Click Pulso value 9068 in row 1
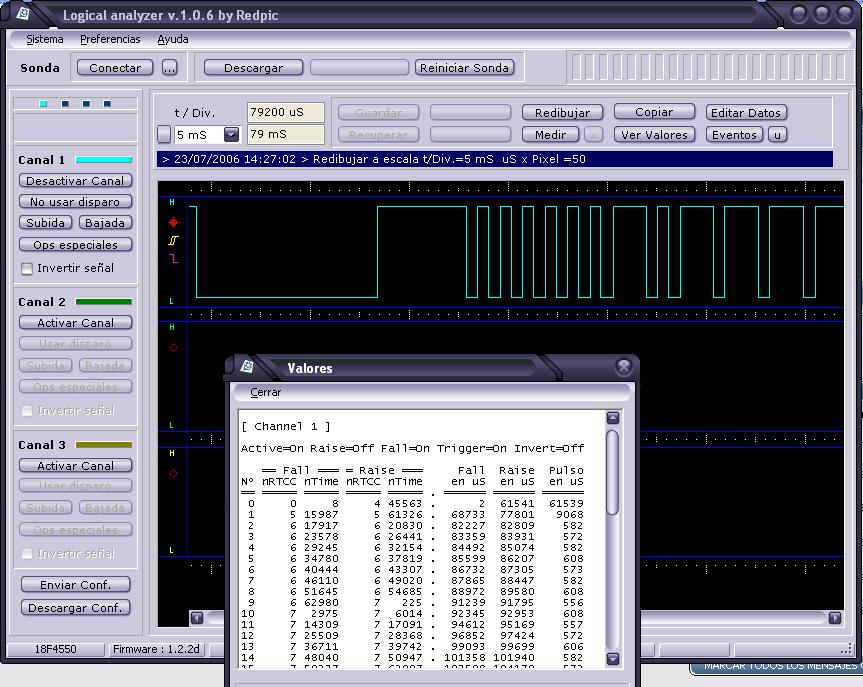The image size is (863, 687). click(570, 515)
